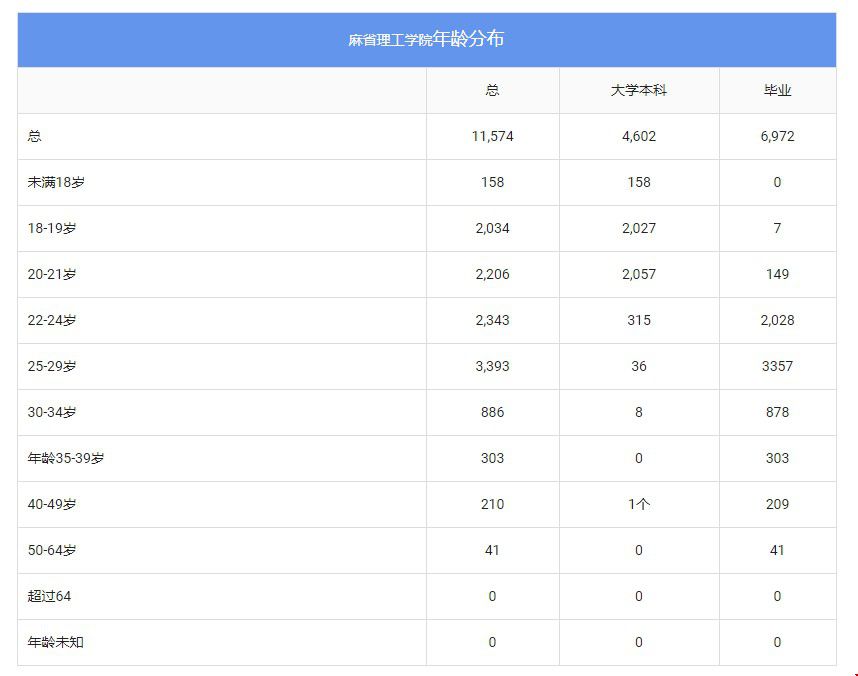The height and width of the screenshot is (676, 858).
Task: Click the value 2,034 for 18-19岁
Action: [x=492, y=228]
